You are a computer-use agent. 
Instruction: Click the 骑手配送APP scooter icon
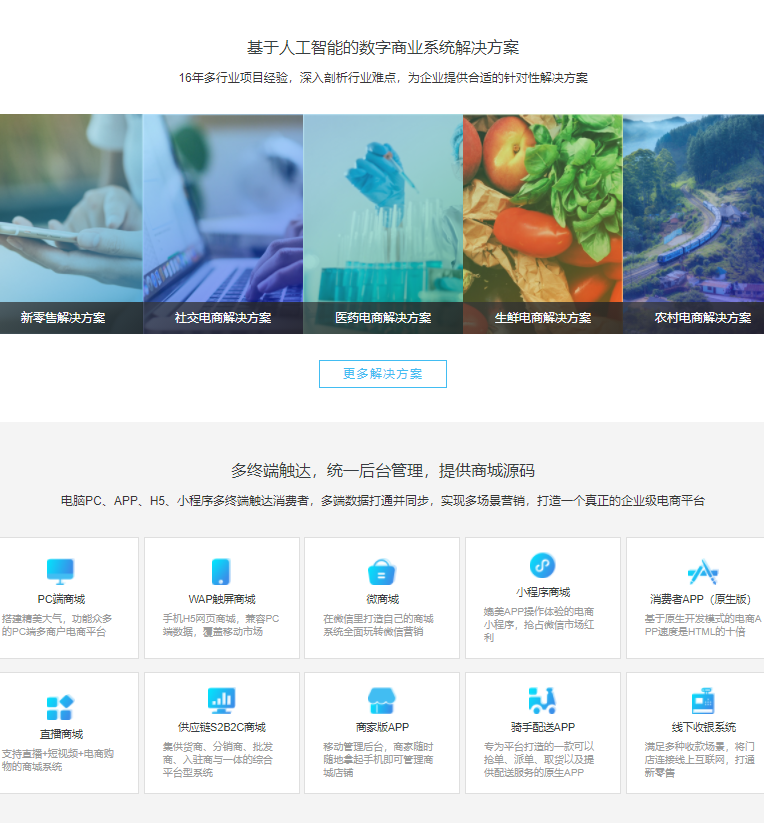click(x=543, y=700)
